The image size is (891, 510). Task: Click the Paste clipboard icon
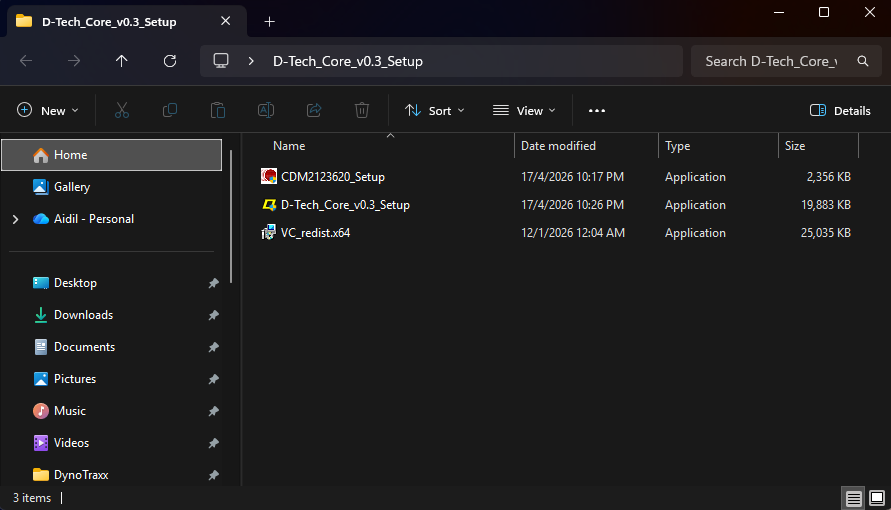[x=218, y=110]
